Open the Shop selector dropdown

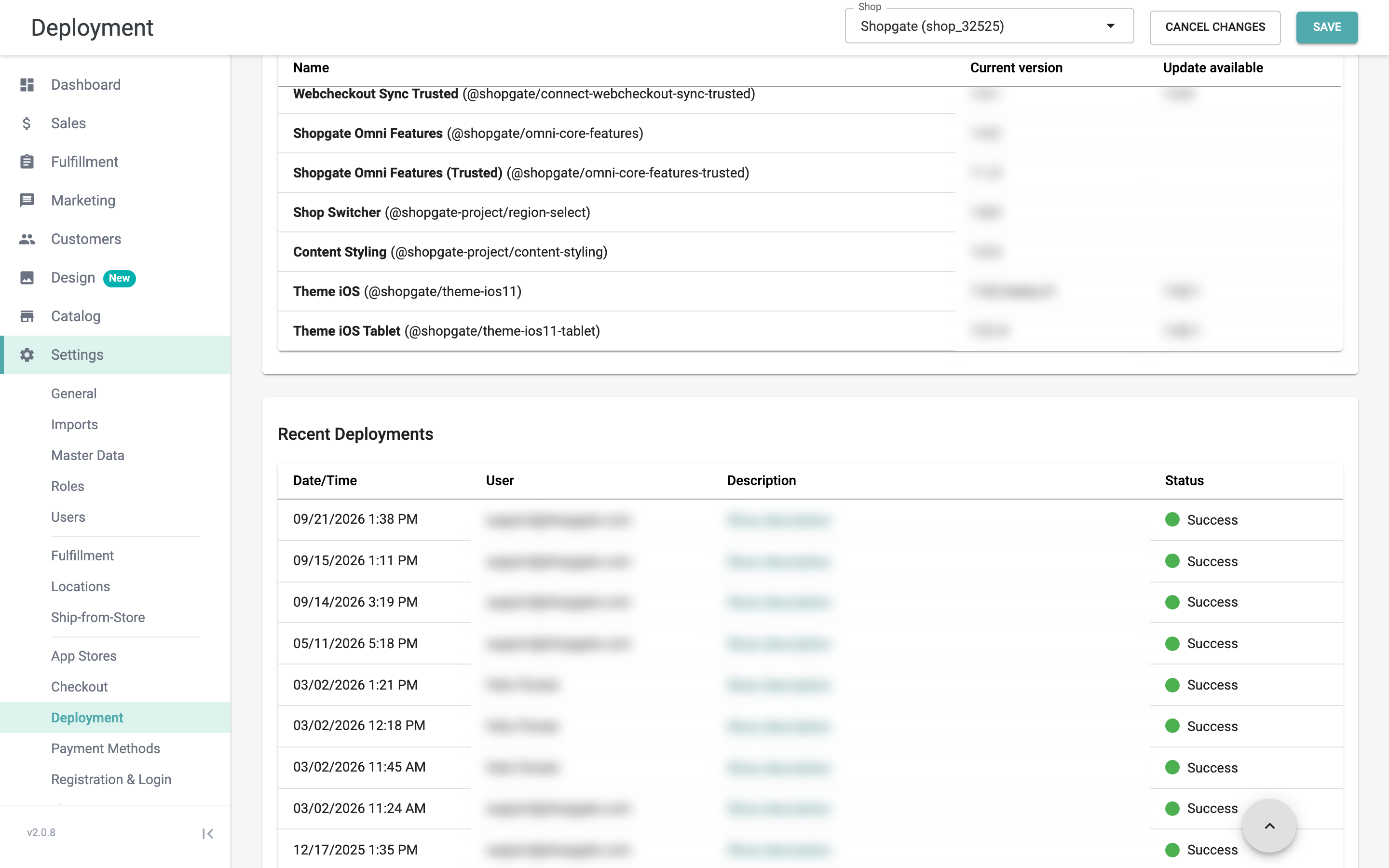pyautogui.click(x=989, y=26)
